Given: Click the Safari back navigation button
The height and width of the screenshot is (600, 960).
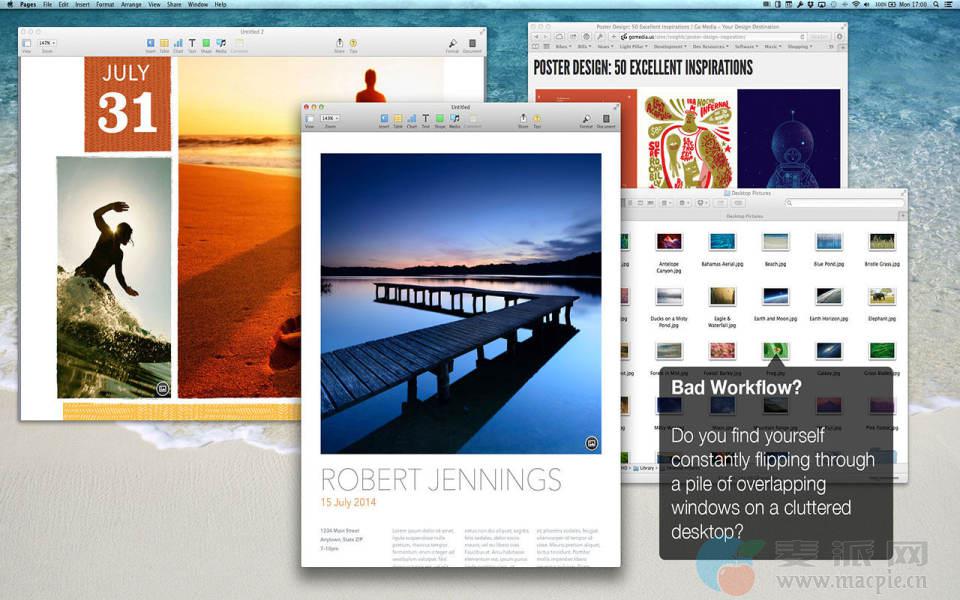Looking at the screenshot, I should pyautogui.click(x=535, y=36).
